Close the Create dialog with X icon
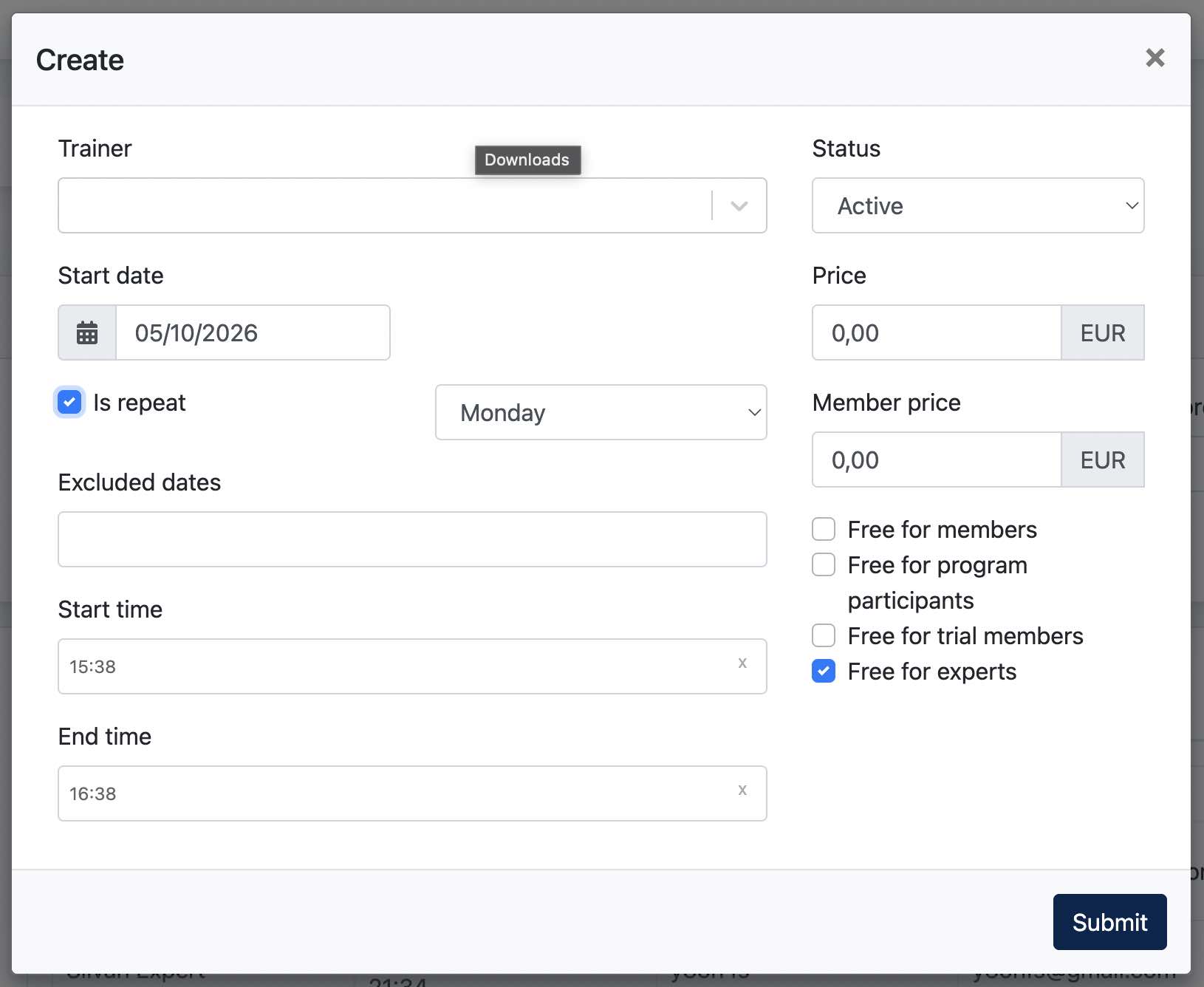Screen dimensions: 1204x987 pos(1155,58)
